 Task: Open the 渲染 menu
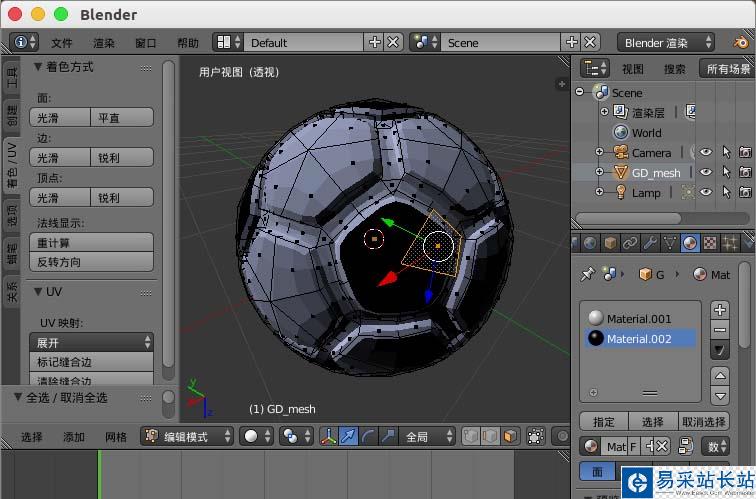[104, 43]
